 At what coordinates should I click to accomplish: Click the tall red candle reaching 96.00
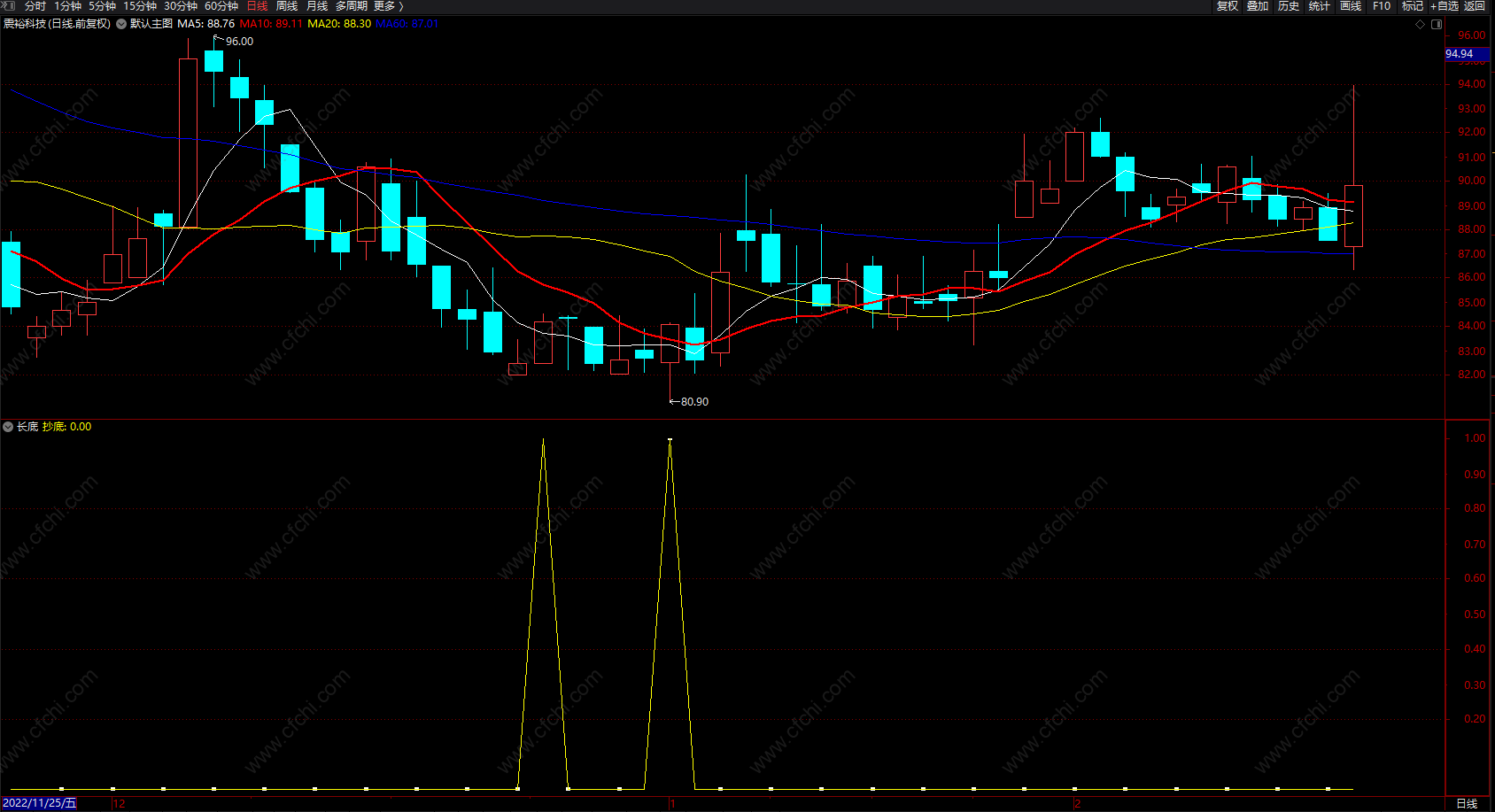(x=188, y=143)
